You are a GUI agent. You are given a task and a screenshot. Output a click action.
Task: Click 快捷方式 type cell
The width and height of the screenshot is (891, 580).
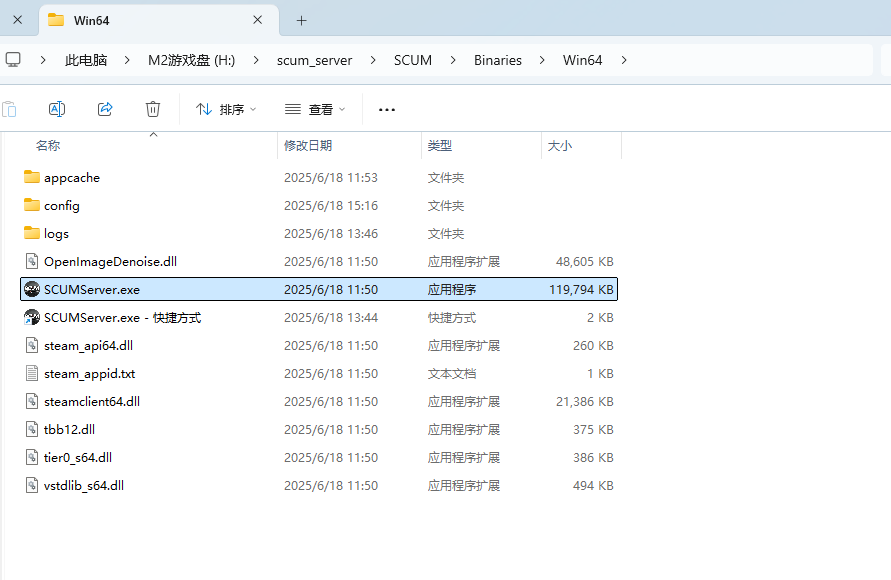click(x=452, y=318)
